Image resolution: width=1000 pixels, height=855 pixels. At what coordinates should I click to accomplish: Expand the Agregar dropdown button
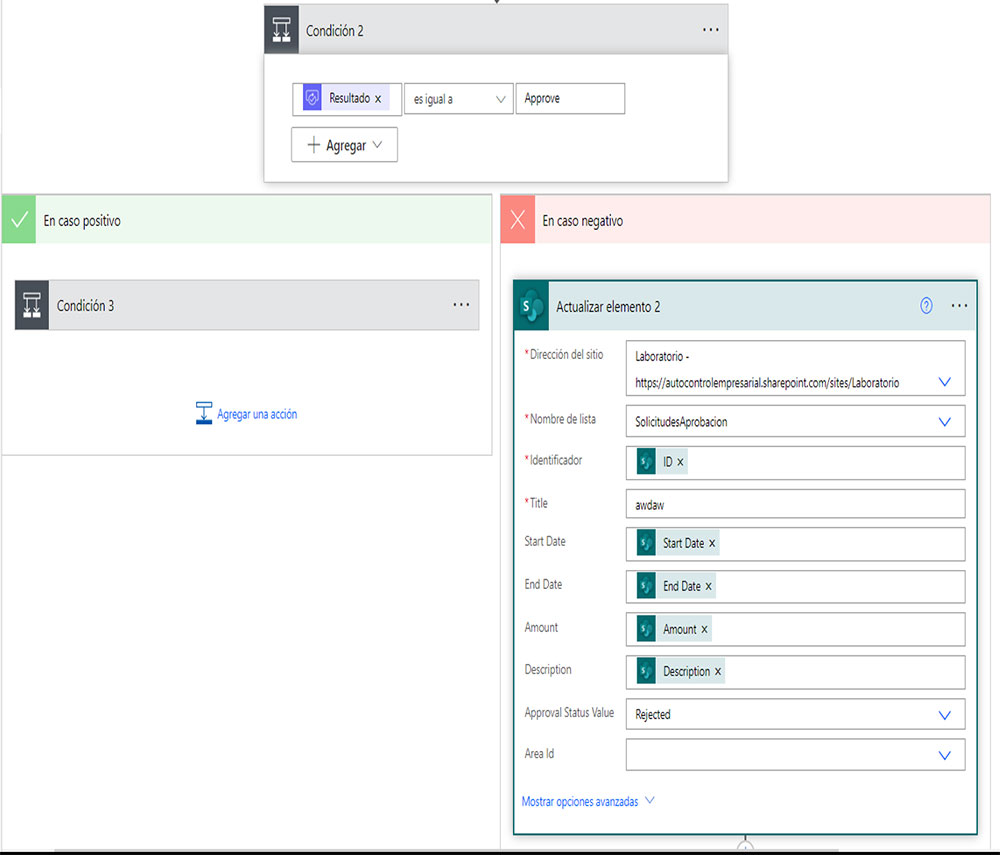(x=344, y=145)
